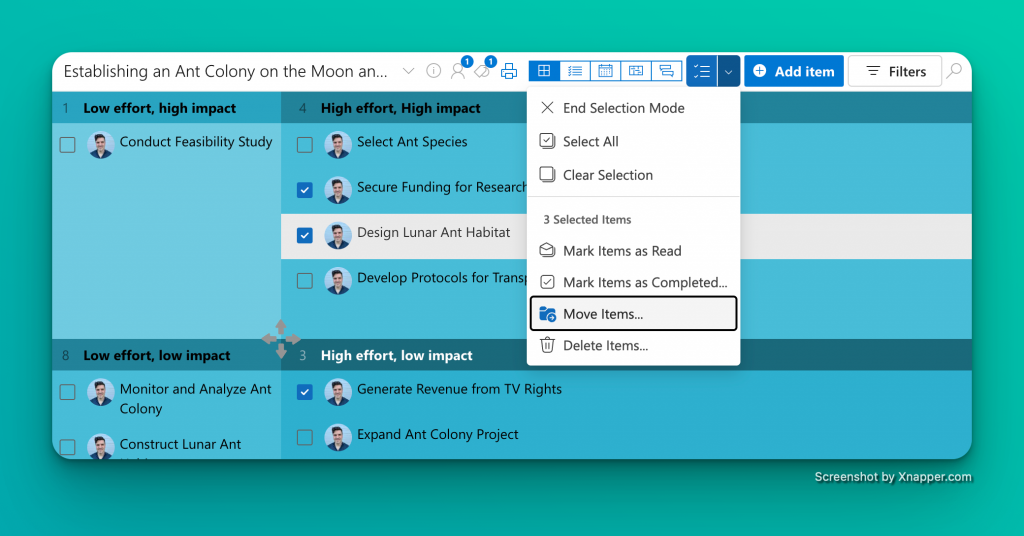This screenshot has height=536, width=1024.
Task: Check the Conduct Feasibility Study checkbox
Action: click(67, 144)
